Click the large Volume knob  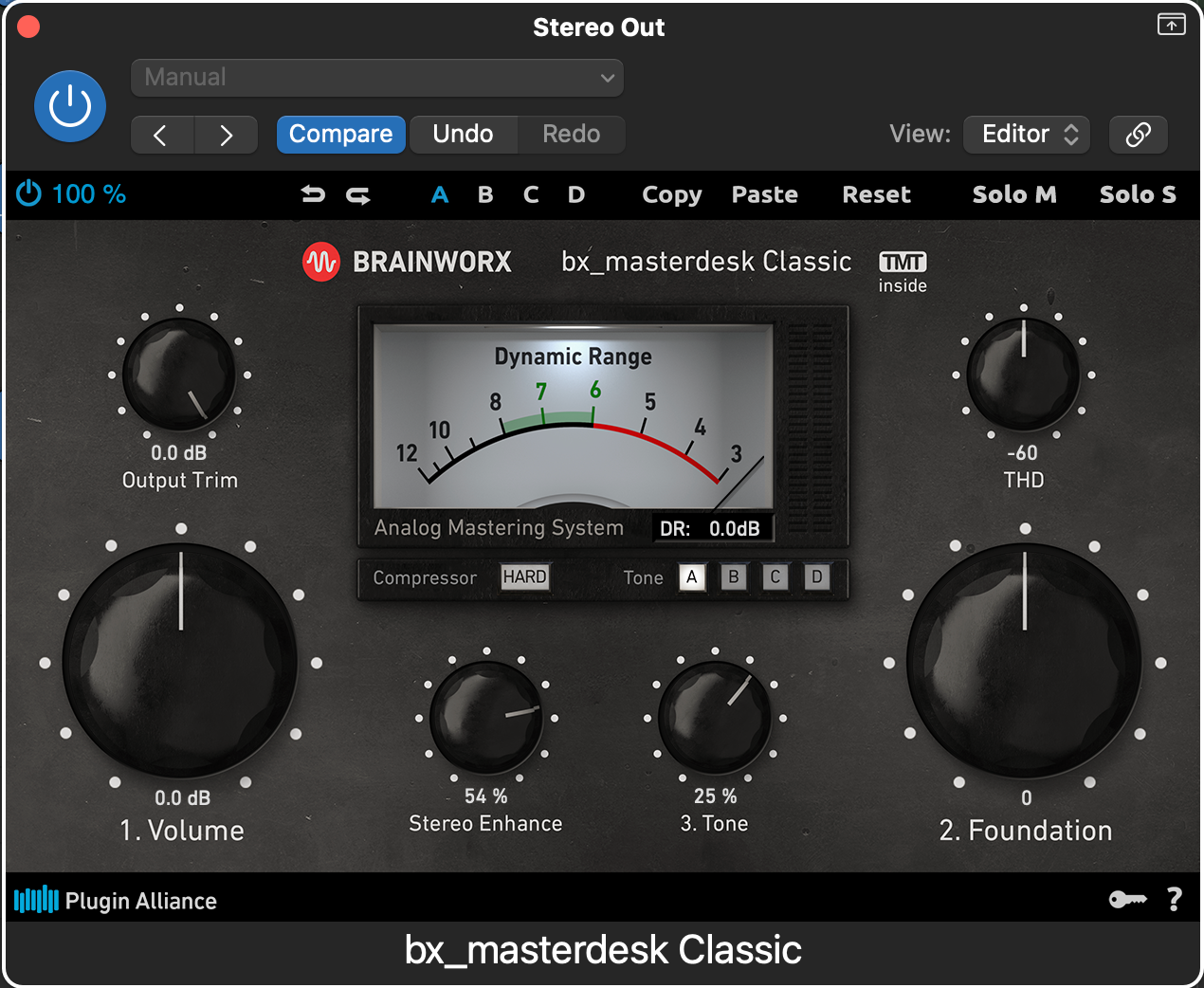[180, 661]
